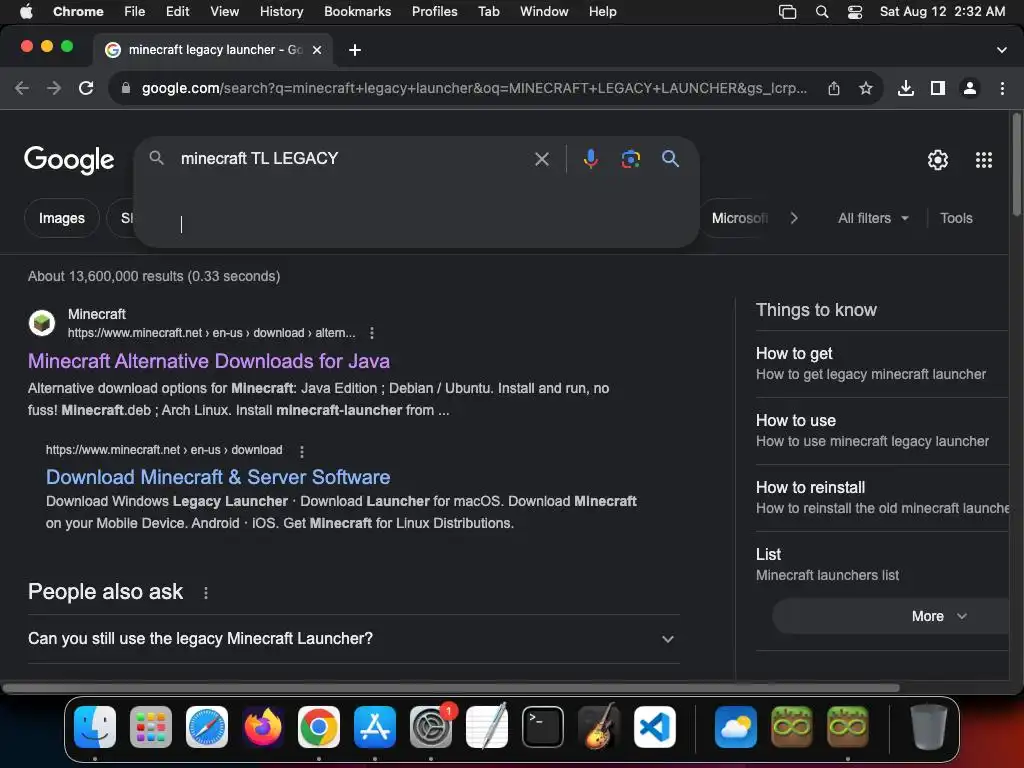
Task: Start voice search with the microphone
Action: (590, 159)
